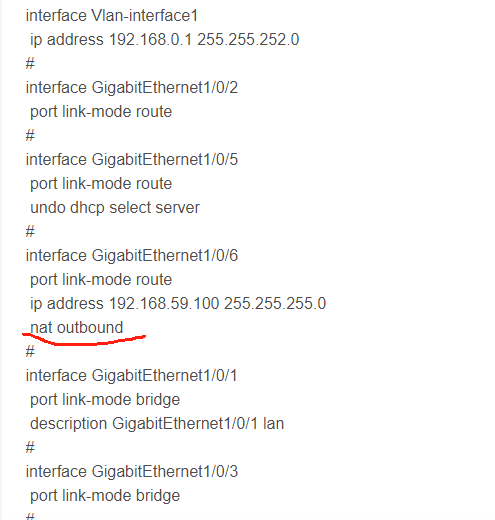Select the 'interface GigabitEthernet1/0/5' text
The width and height of the screenshot is (495, 520).
pyautogui.click(x=132, y=160)
